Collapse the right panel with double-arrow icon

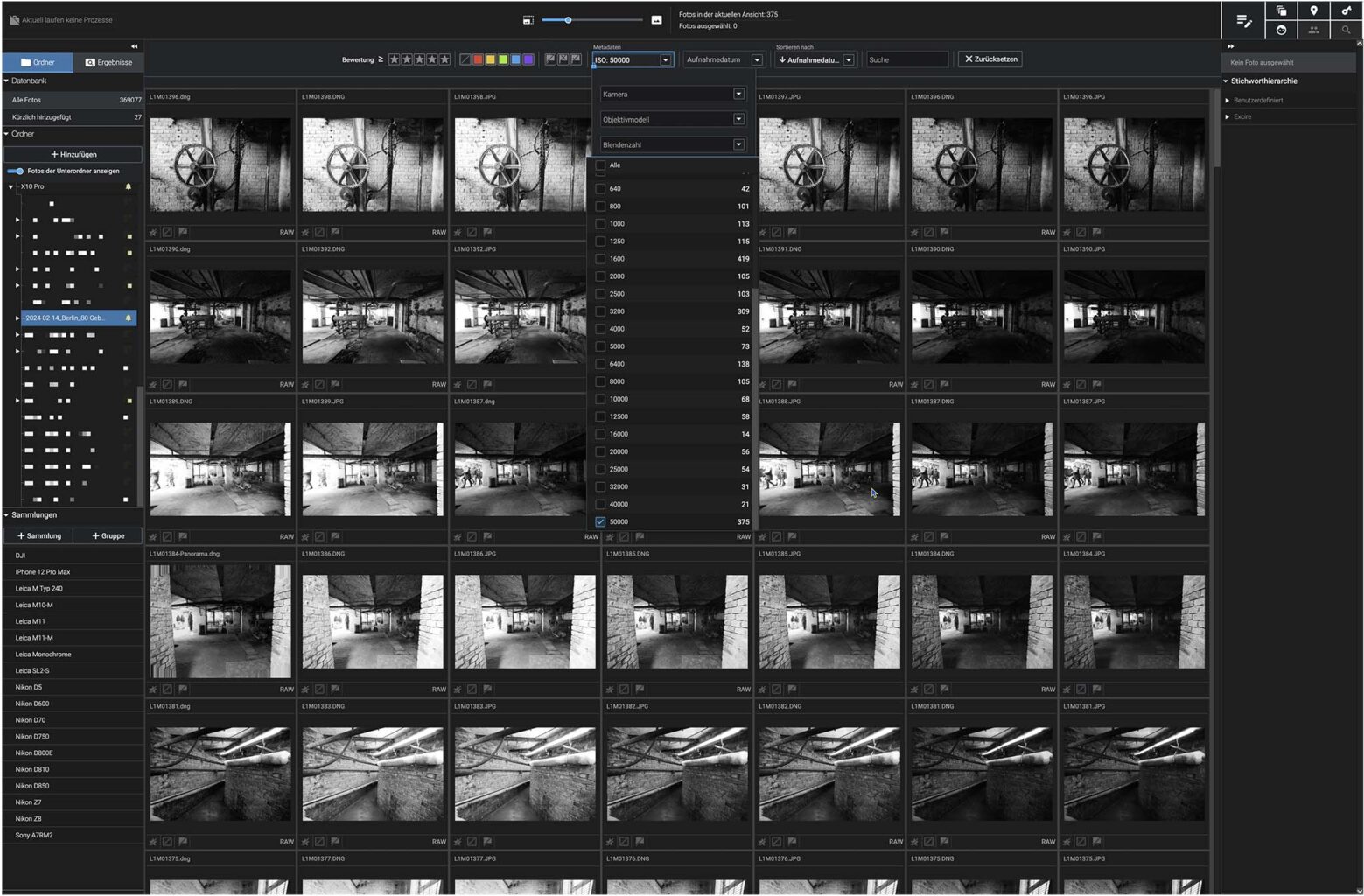point(1230,46)
